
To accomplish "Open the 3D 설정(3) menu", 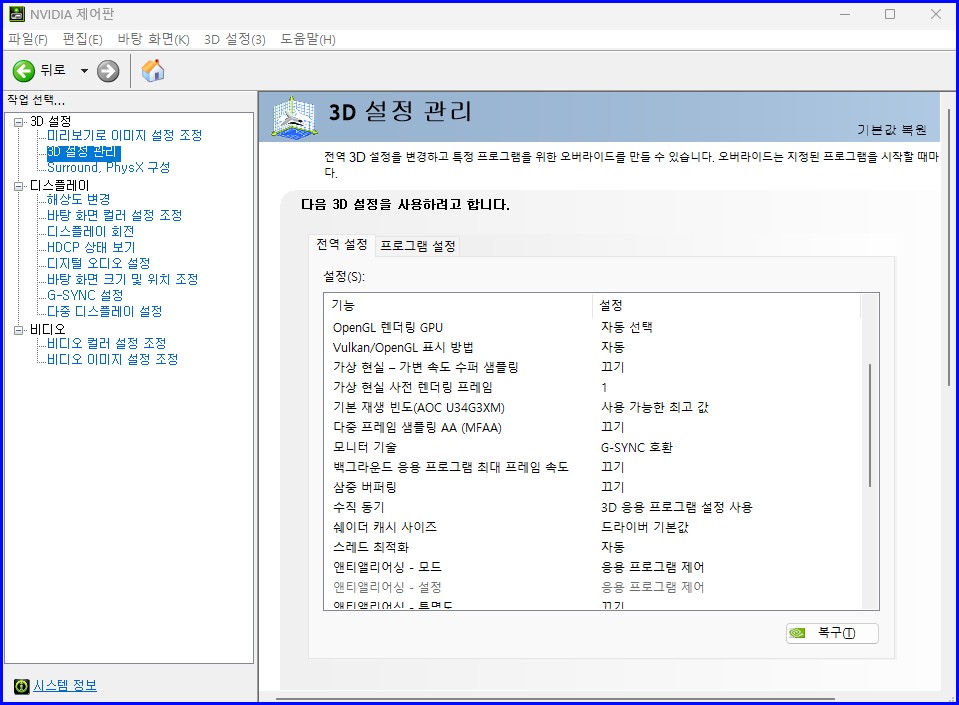I will coord(235,40).
